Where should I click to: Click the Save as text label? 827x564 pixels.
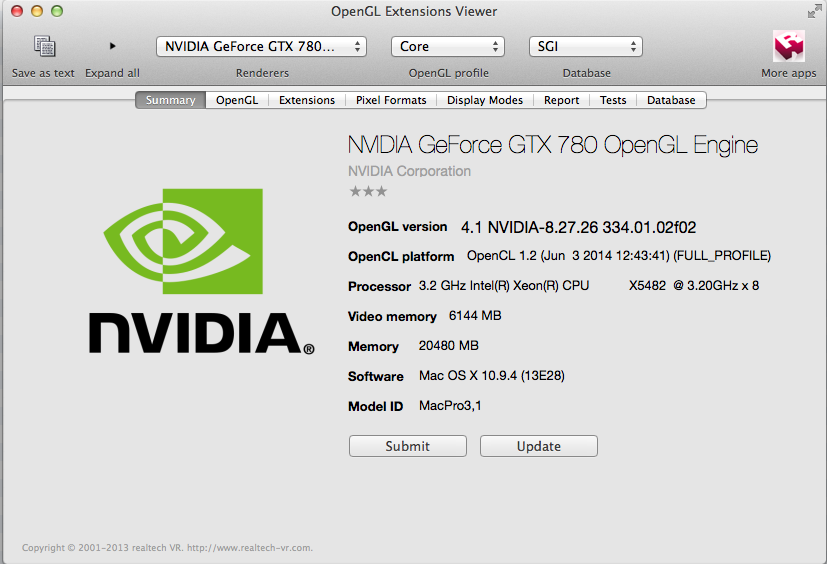coord(43,73)
